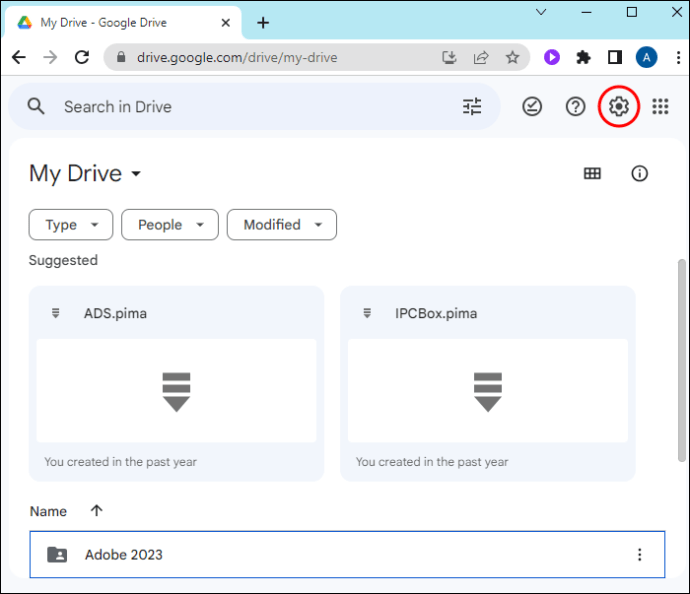This screenshot has height=594, width=690.
Task: Click the vertical page scrollbar
Action: pyautogui.click(x=682, y=360)
